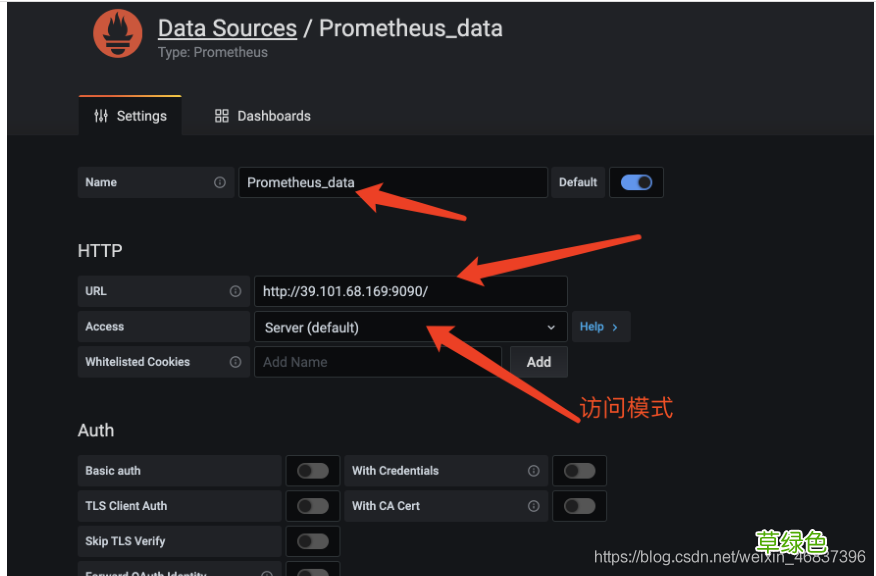Click the Add button for cookies
The width and height of the screenshot is (876, 576).
point(539,362)
